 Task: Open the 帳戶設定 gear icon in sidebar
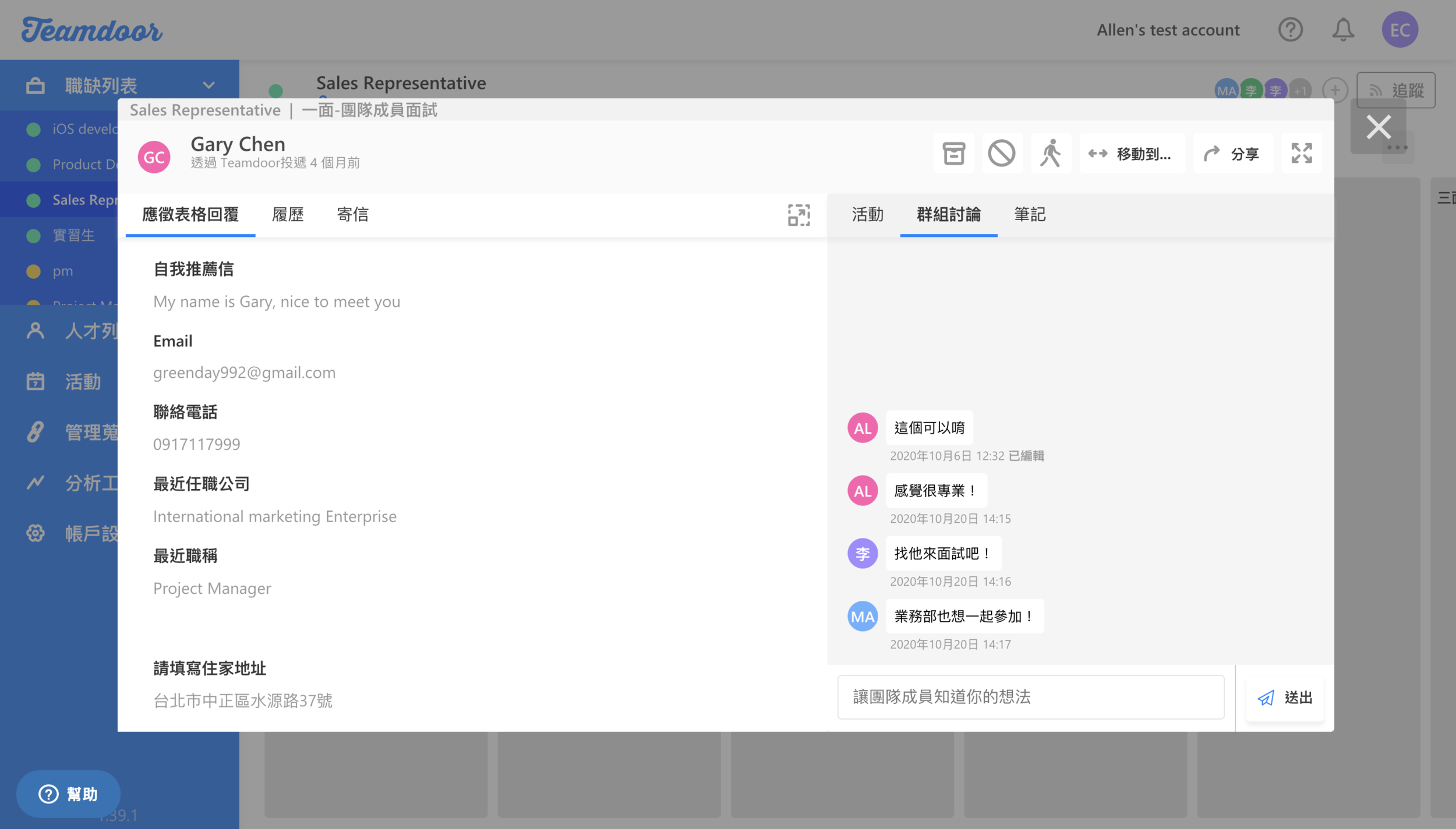click(36, 533)
